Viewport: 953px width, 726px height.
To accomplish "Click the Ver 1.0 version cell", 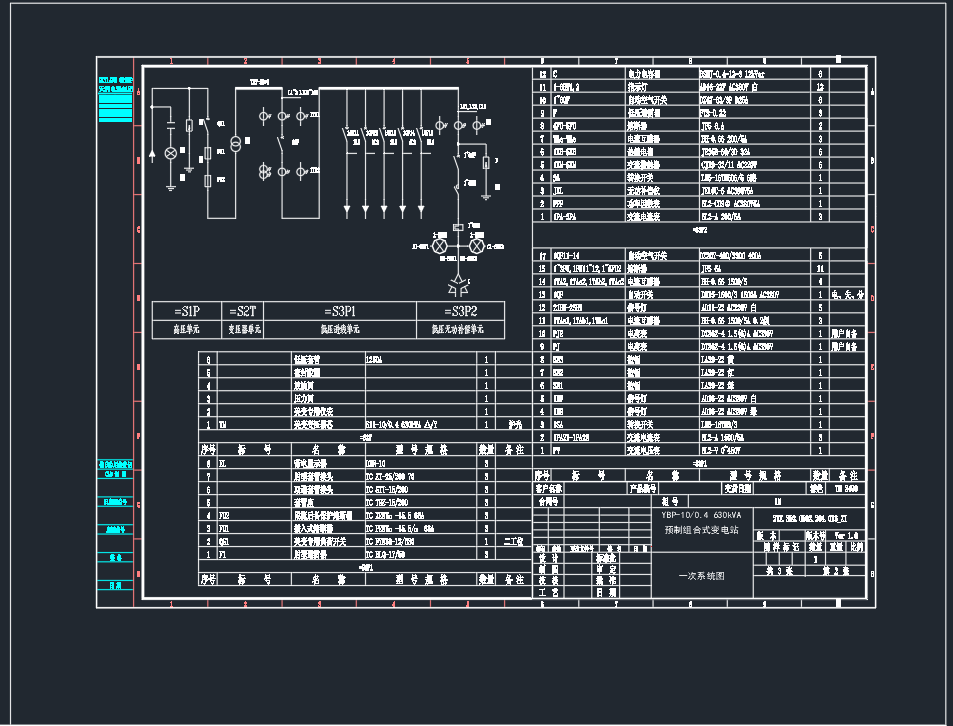I will point(845,534).
